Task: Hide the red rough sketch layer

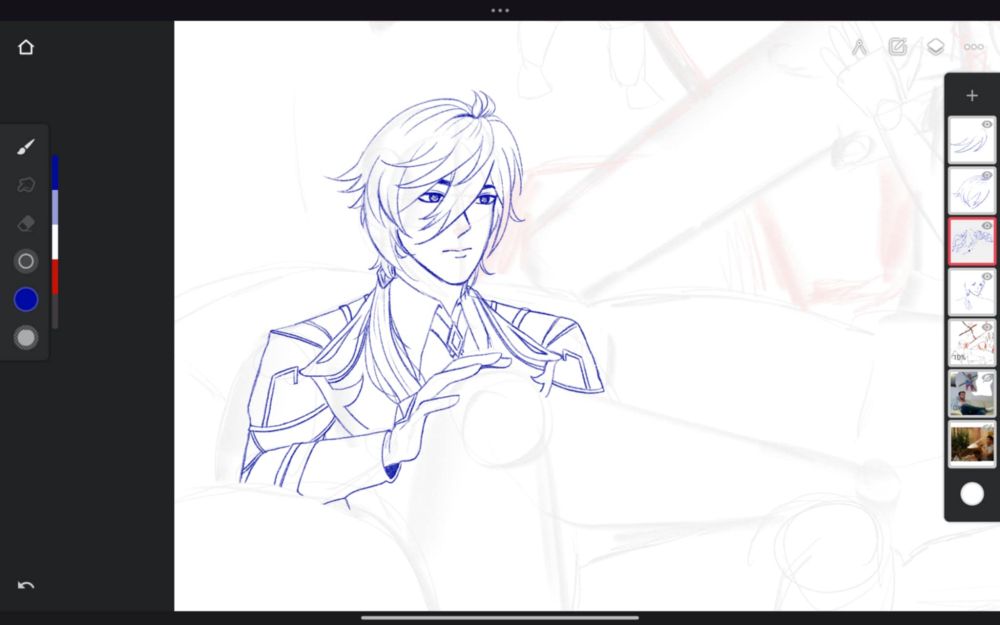Action: coord(987,327)
